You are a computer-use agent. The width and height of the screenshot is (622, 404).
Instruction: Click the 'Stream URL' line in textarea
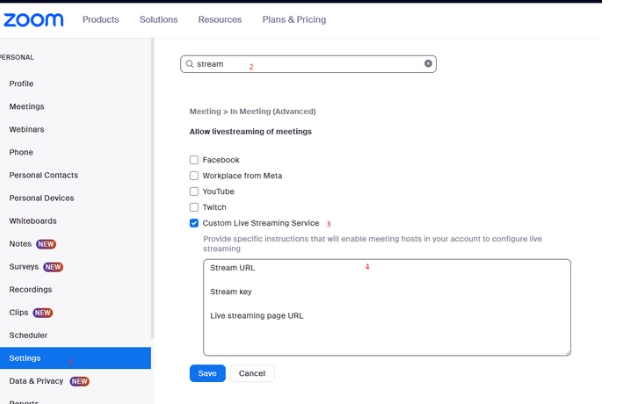[x=232, y=268]
